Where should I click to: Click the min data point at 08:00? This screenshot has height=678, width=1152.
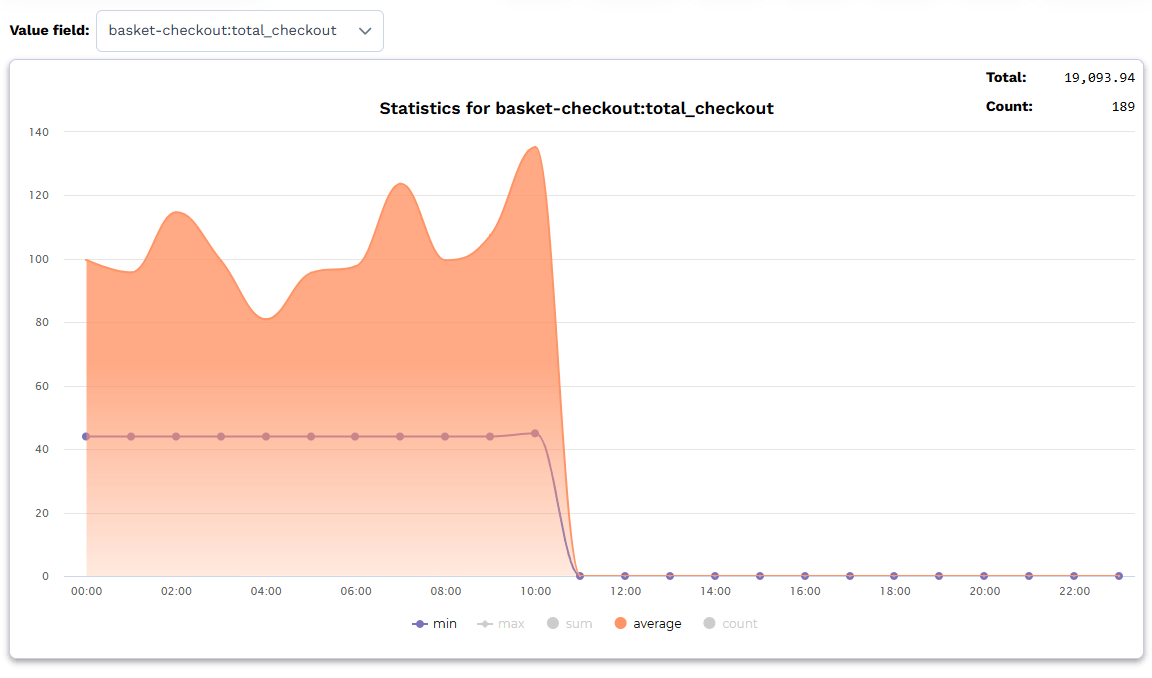pyautogui.click(x=445, y=436)
